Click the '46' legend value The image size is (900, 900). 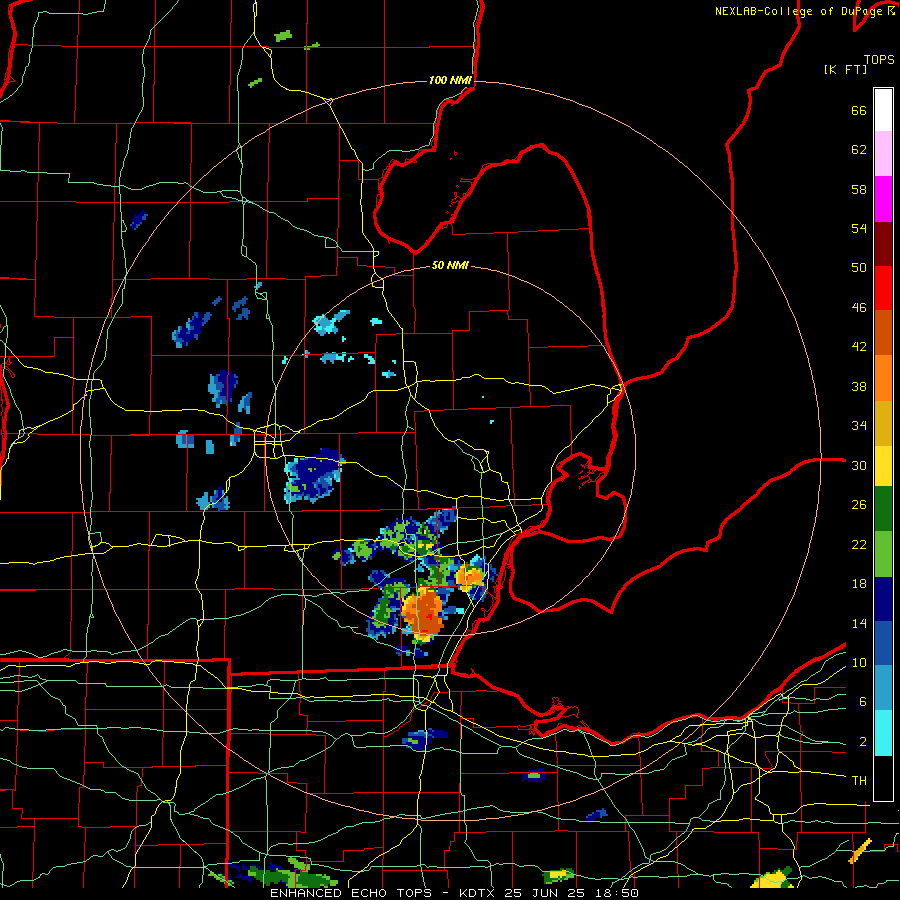pos(859,308)
